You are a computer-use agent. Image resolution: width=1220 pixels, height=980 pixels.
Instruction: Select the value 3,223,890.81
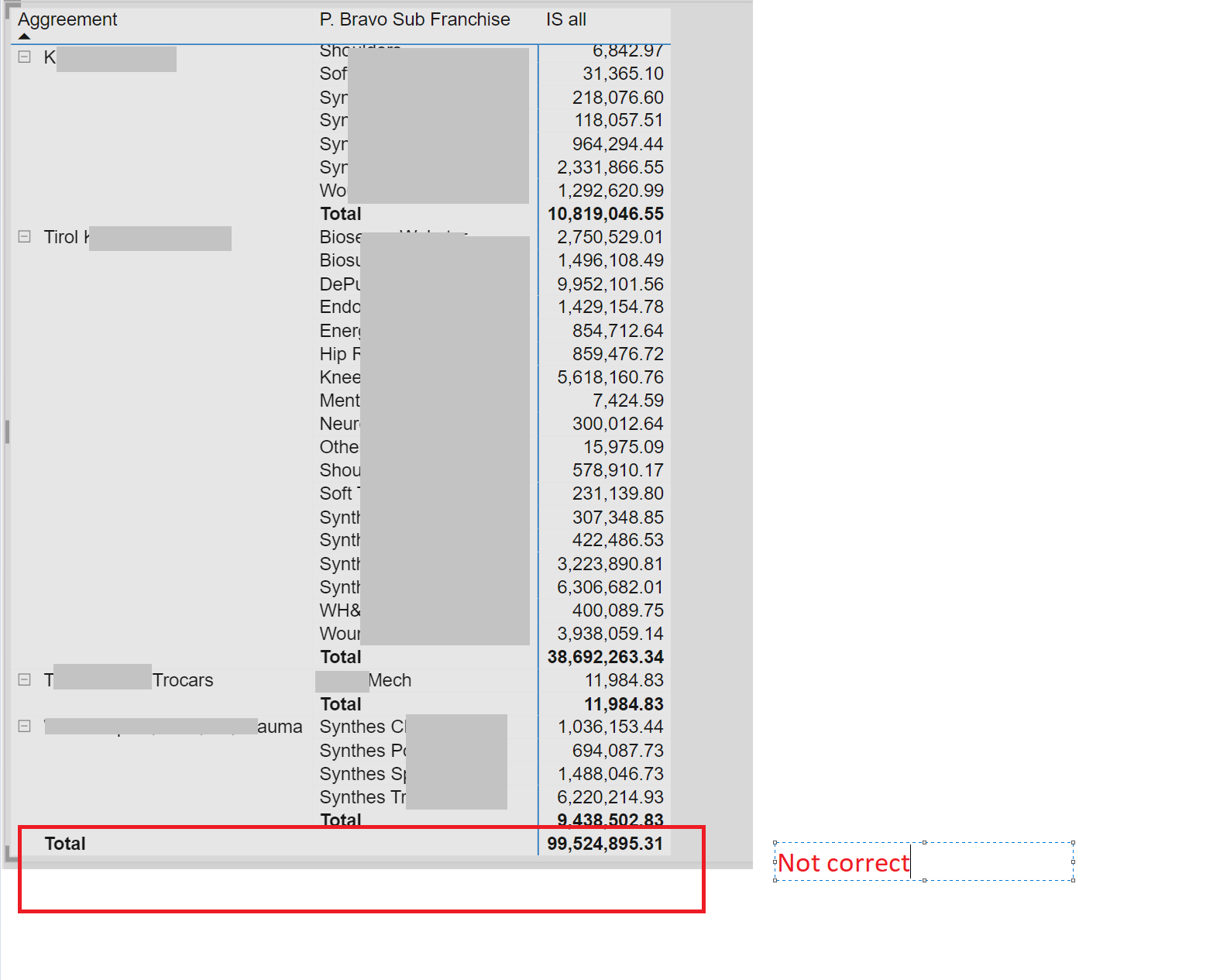pos(610,564)
